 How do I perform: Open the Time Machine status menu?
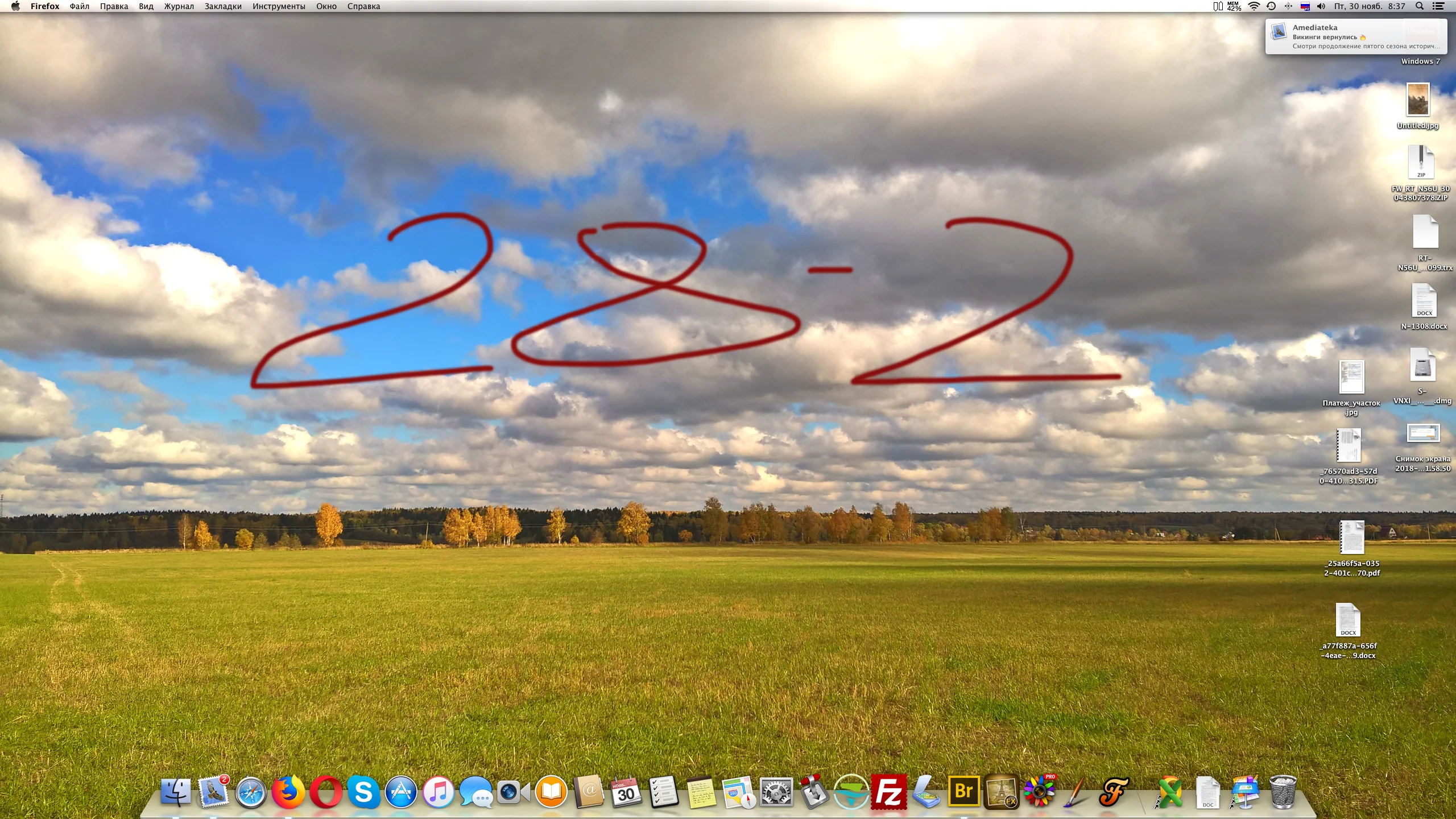(x=1271, y=6)
